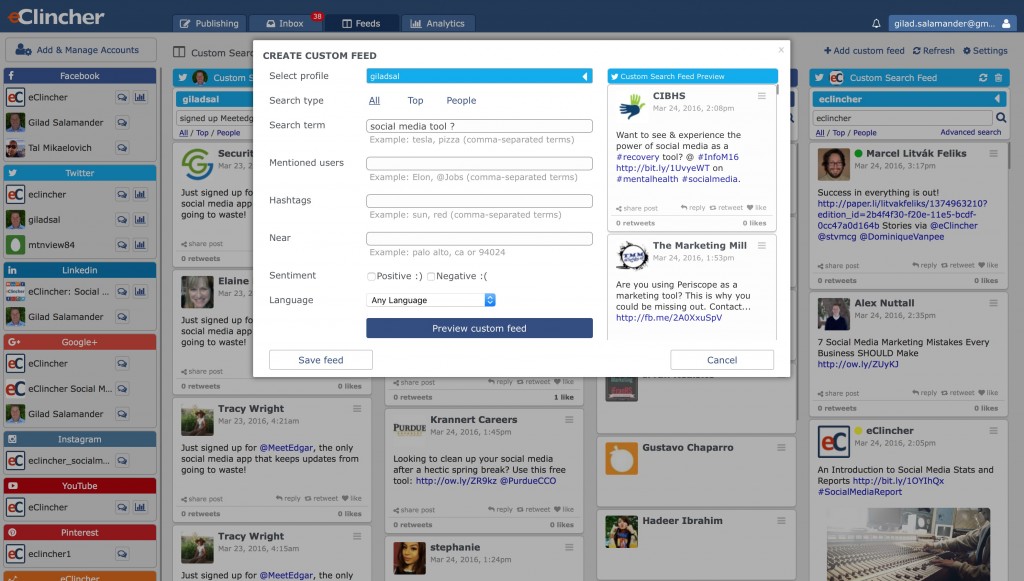Open the gilad.salamander account menu

952,24
